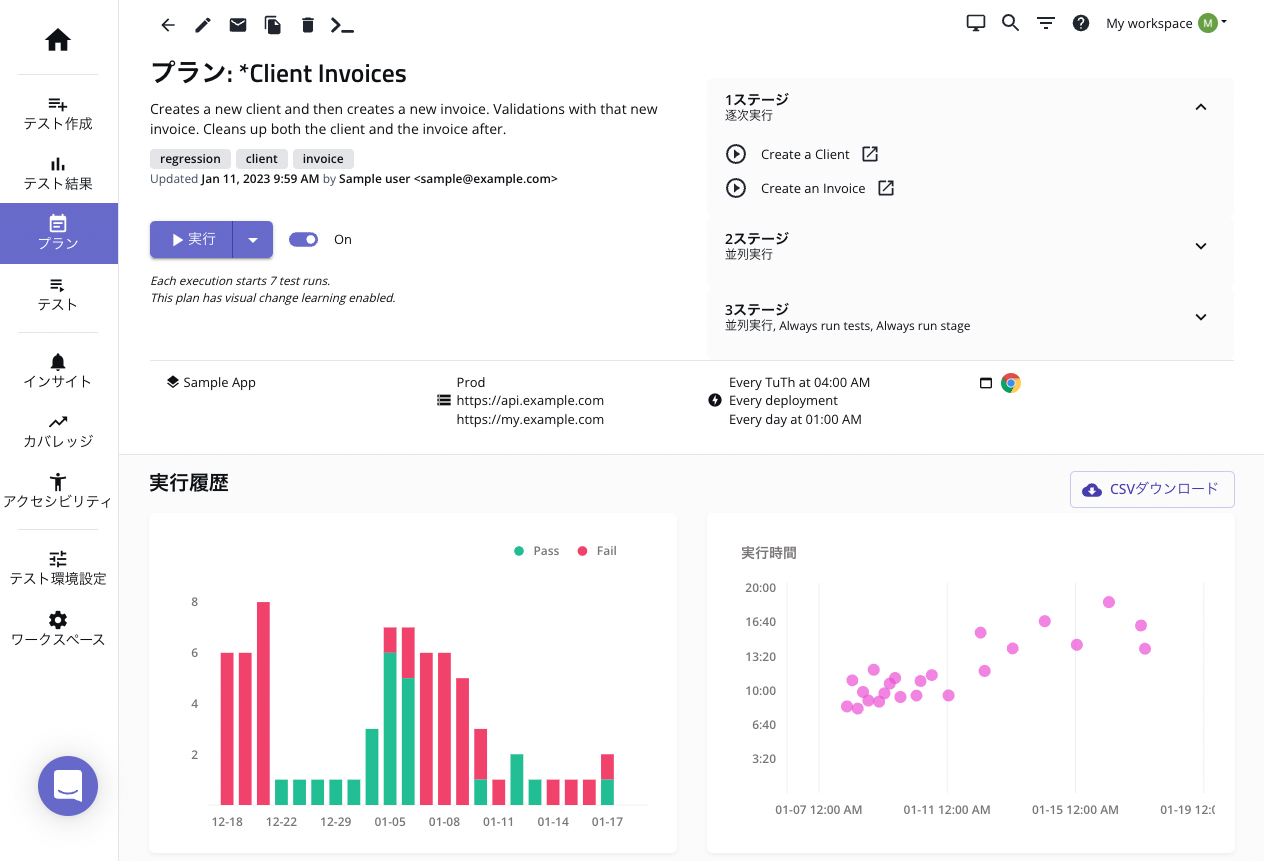Click the Sample App layers icon
This screenshot has width=1264, height=861.
pos(173,382)
